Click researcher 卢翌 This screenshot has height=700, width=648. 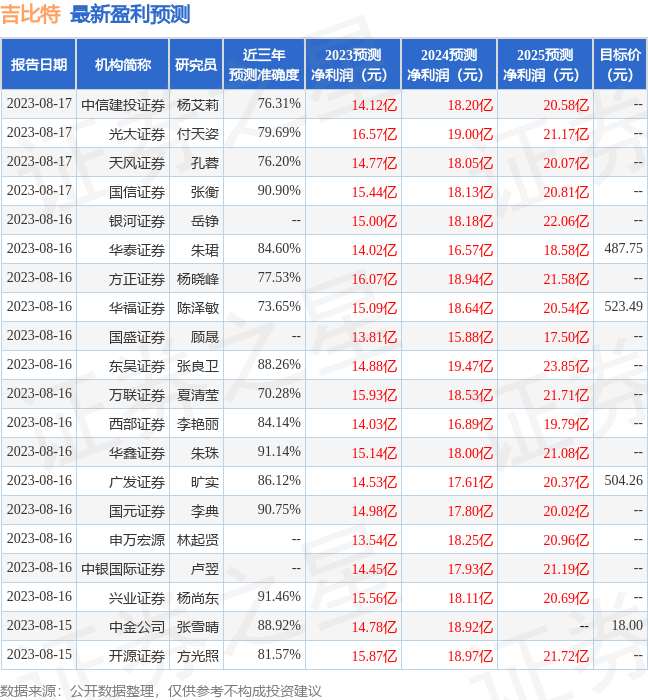pos(205,570)
